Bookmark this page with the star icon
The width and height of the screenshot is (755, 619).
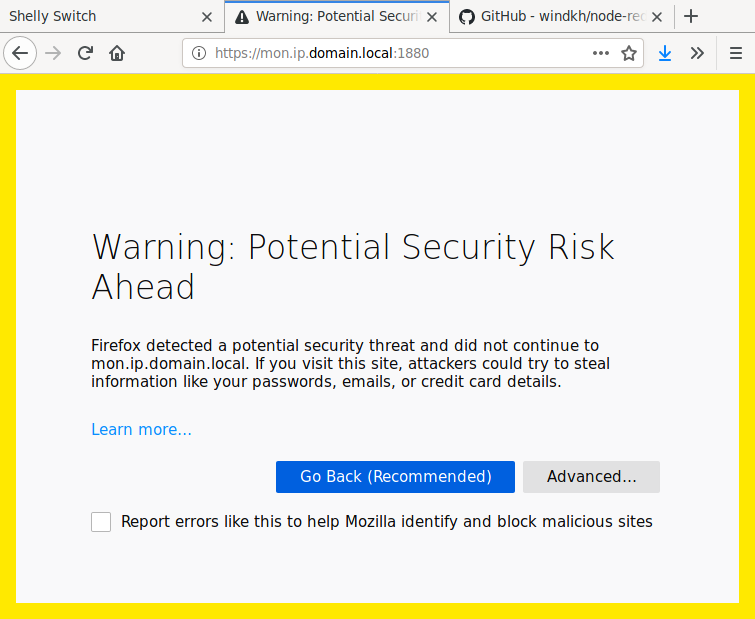(629, 53)
